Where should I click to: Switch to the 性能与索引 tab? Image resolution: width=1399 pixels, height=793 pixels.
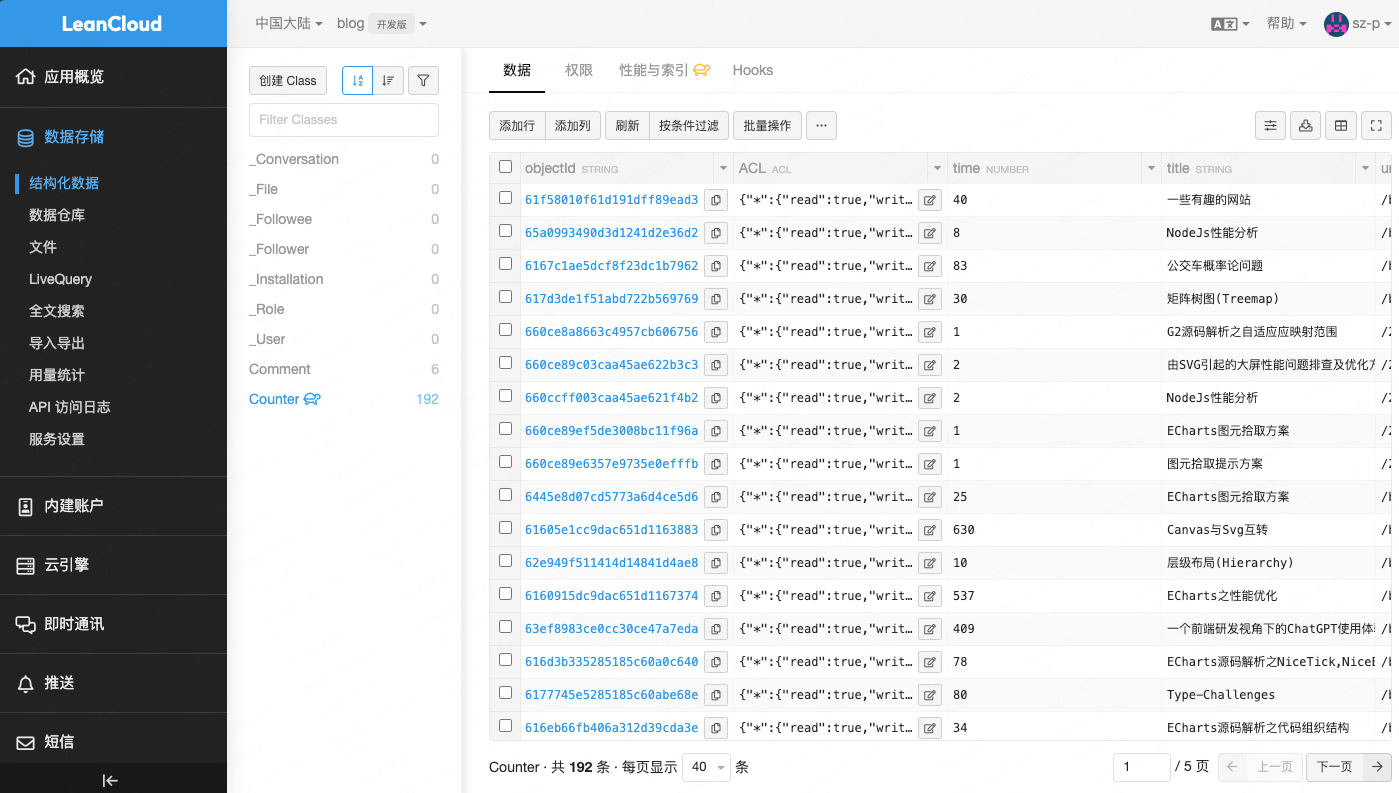[665, 70]
